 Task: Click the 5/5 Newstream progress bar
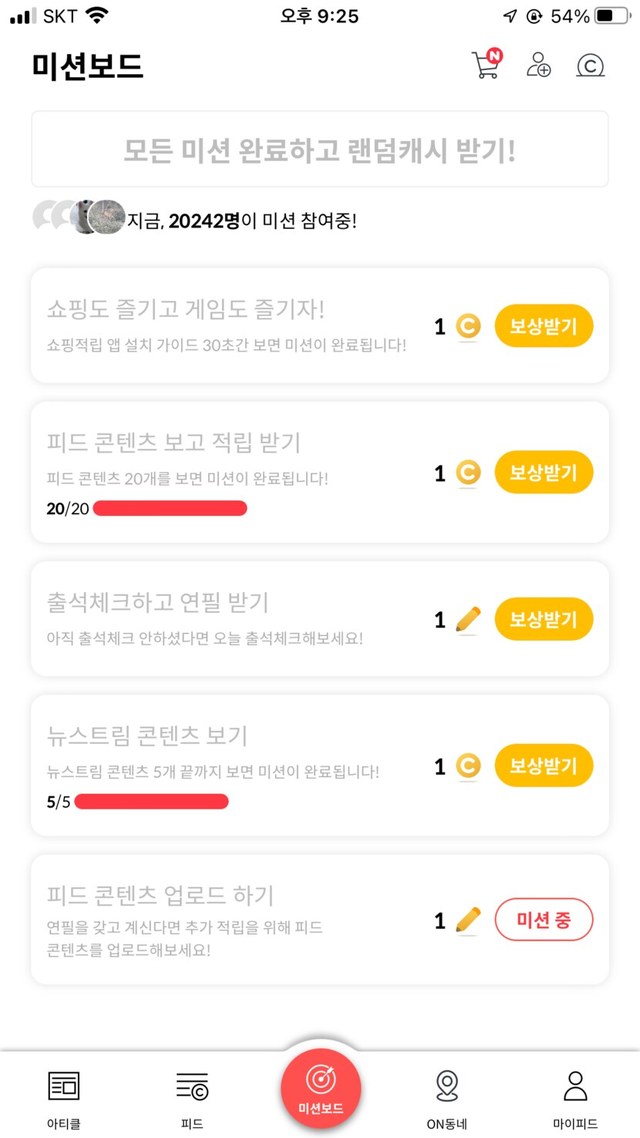(x=151, y=801)
